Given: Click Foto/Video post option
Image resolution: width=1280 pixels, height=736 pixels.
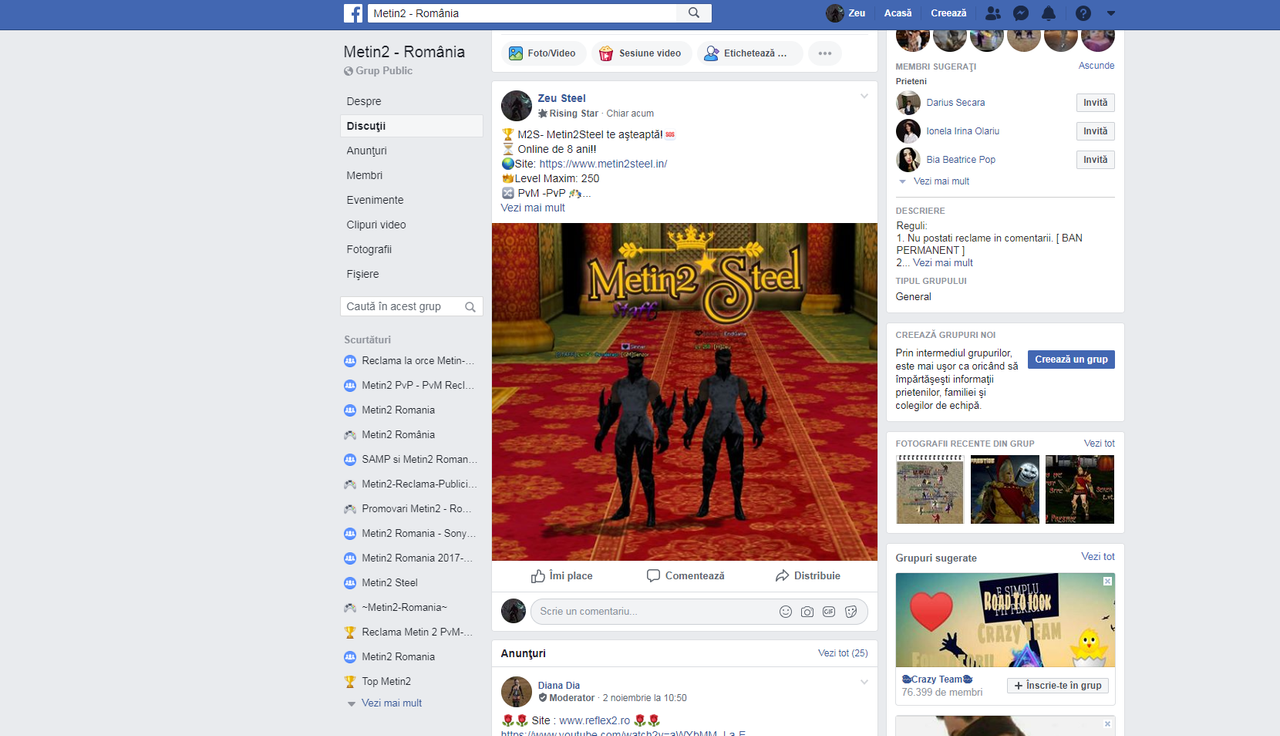Looking at the screenshot, I should (543, 53).
